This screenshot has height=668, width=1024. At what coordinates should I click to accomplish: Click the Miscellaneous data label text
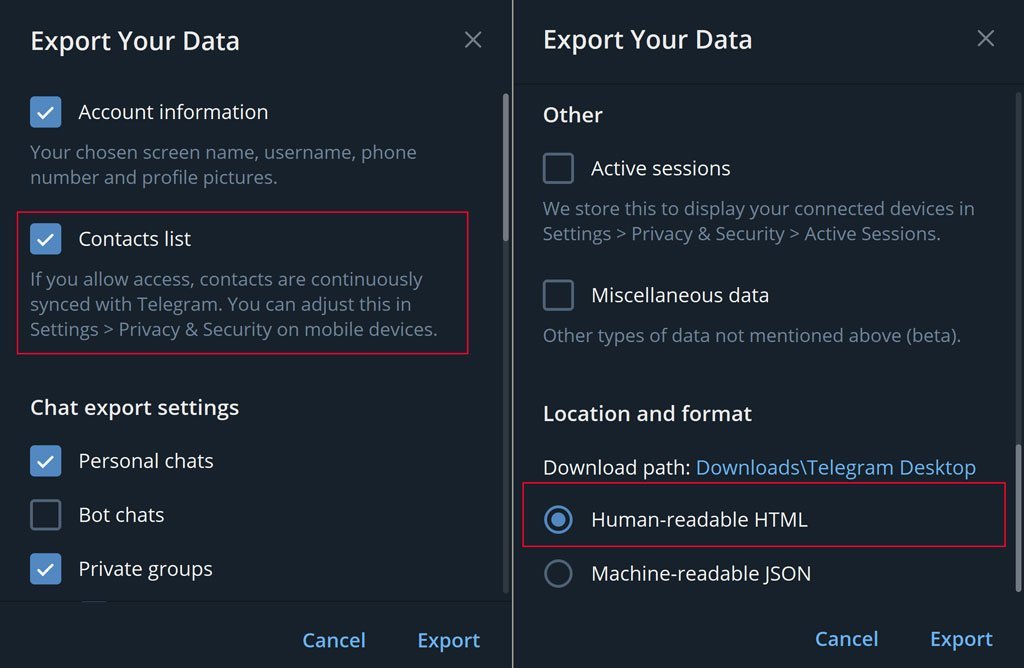click(x=680, y=295)
